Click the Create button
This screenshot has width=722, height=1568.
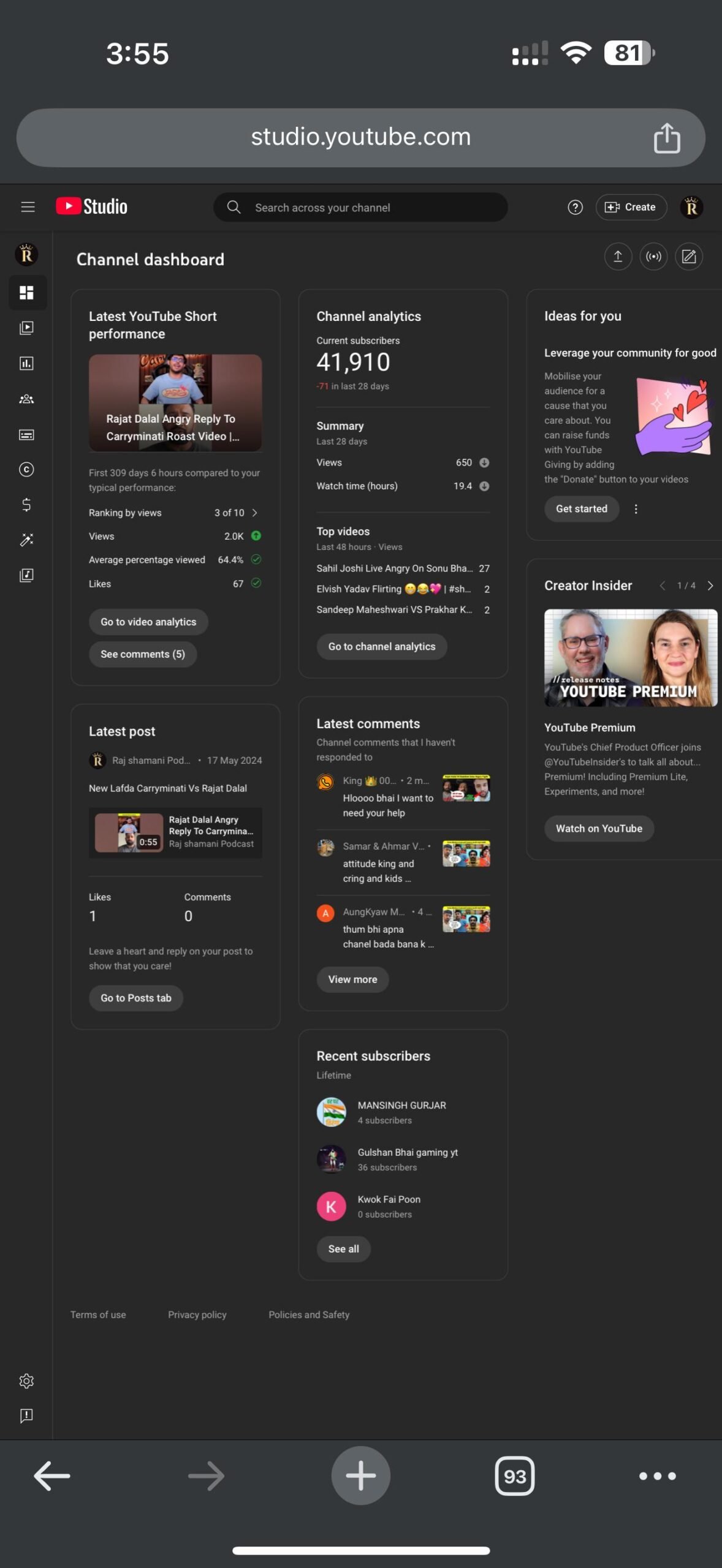[631, 208]
